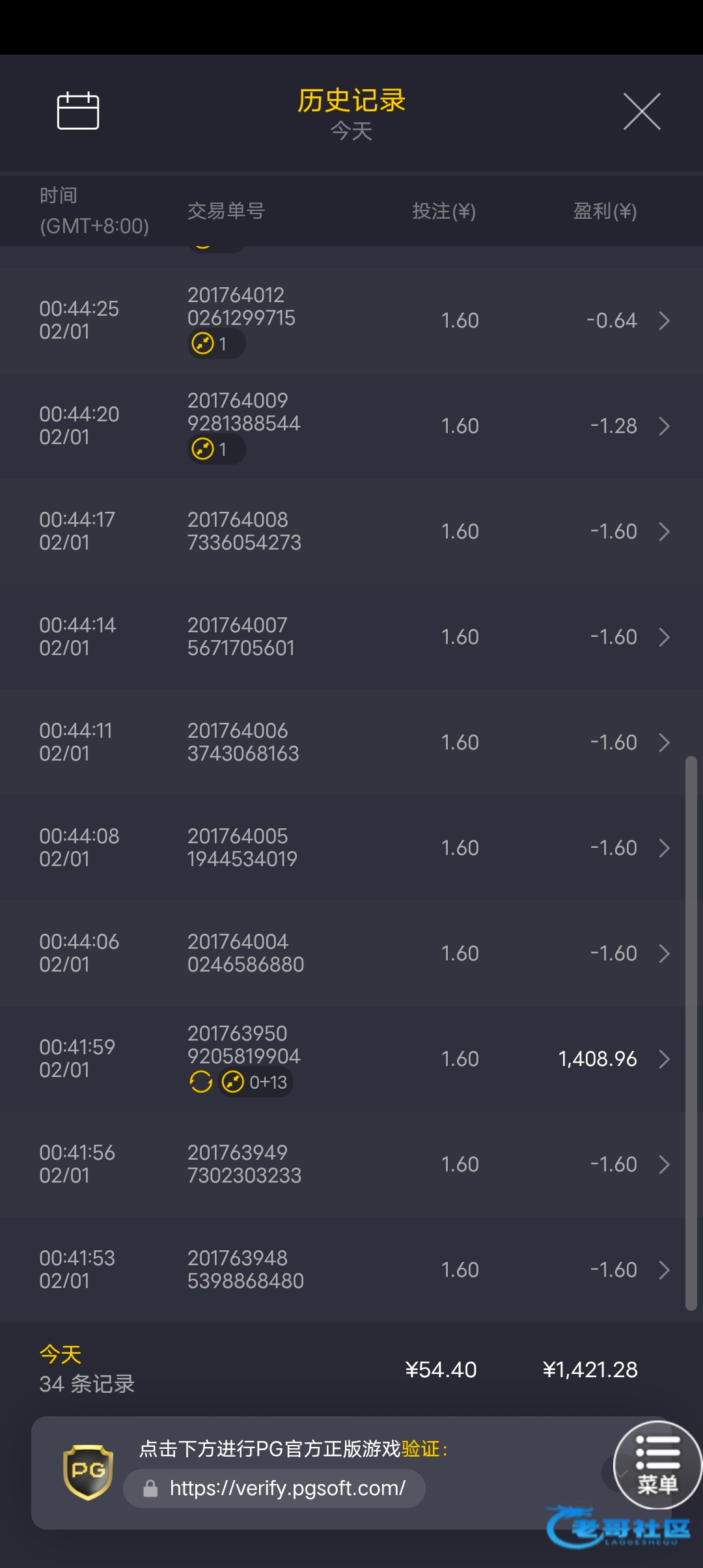Click free-spin badge on 00:44:20 record
Viewport: 703px width, 1568px height.
coord(215,449)
